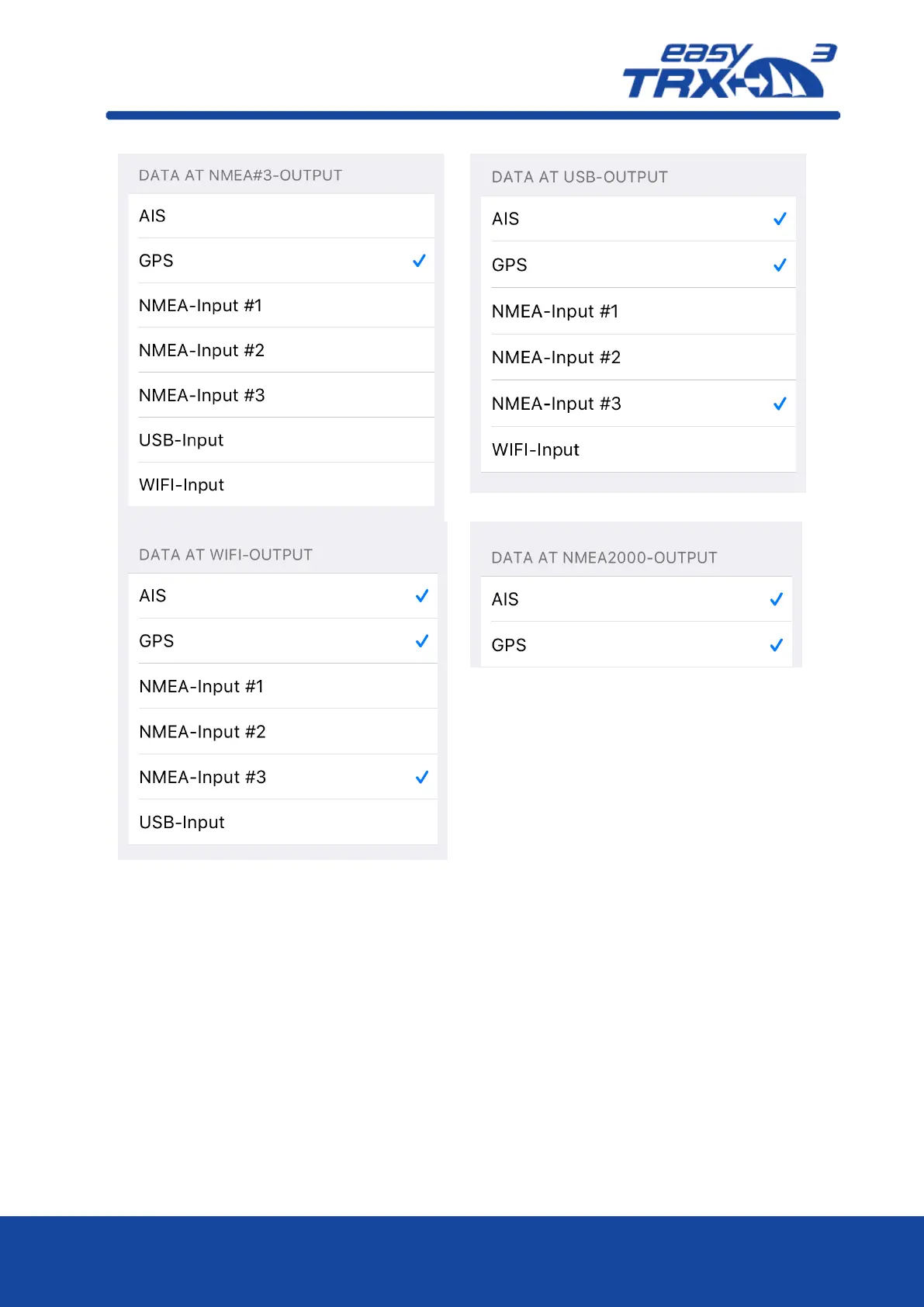Select USB-Input in NMEA#3-Output list

tap(281, 440)
